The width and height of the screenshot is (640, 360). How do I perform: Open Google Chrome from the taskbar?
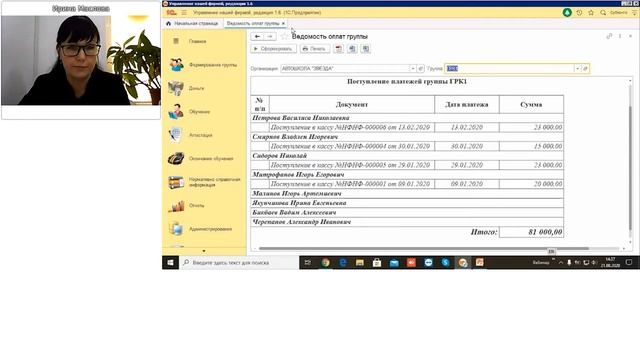click(325, 263)
